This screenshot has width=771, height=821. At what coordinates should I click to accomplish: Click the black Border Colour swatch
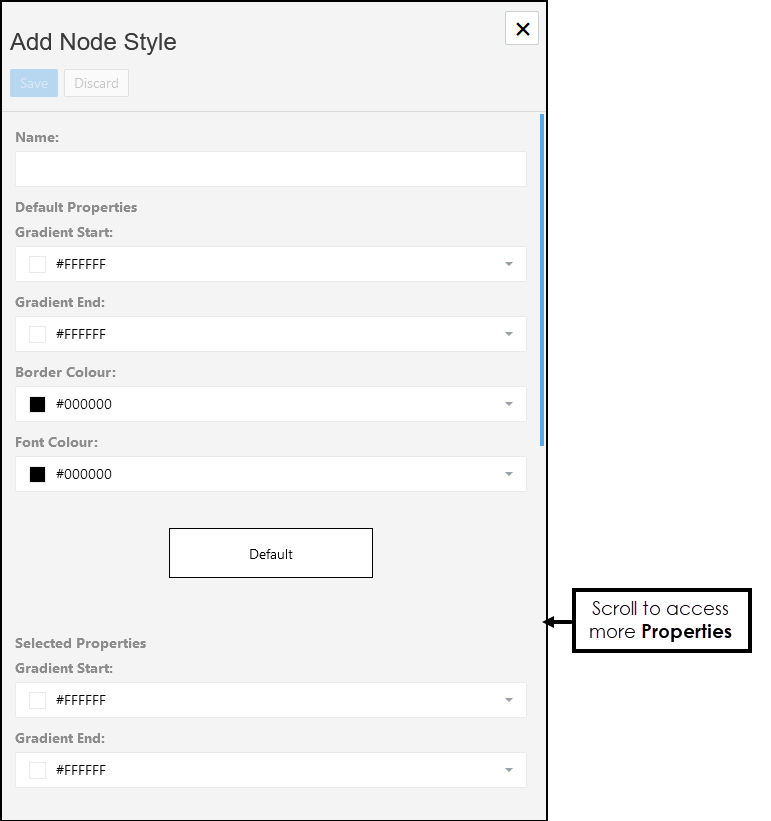point(38,404)
